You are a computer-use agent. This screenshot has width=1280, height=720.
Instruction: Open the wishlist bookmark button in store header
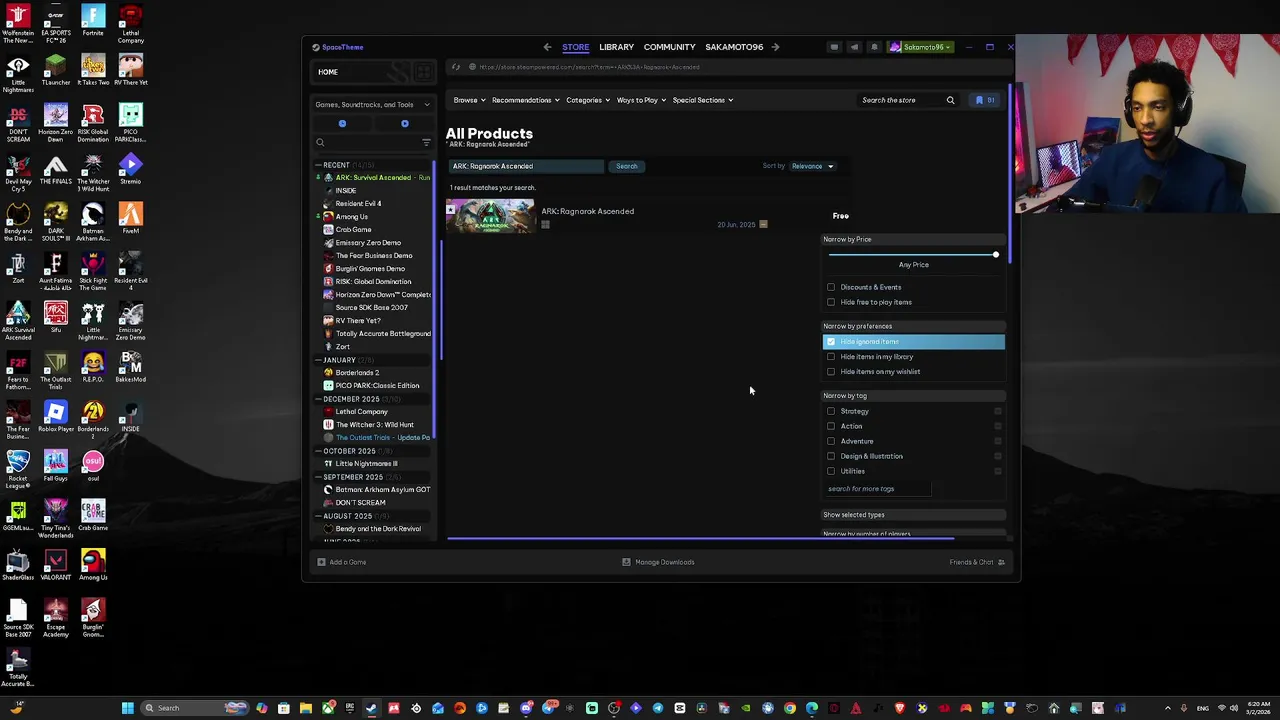(985, 100)
